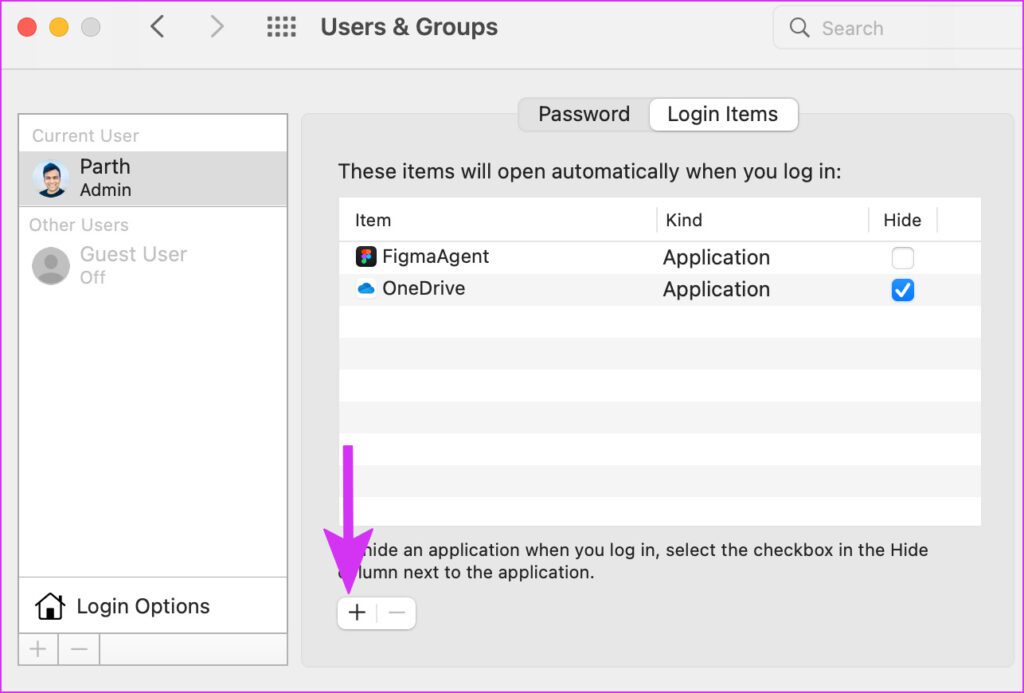The width and height of the screenshot is (1024, 693).
Task: Click the OneDrive cloud icon
Action: point(367,289)
